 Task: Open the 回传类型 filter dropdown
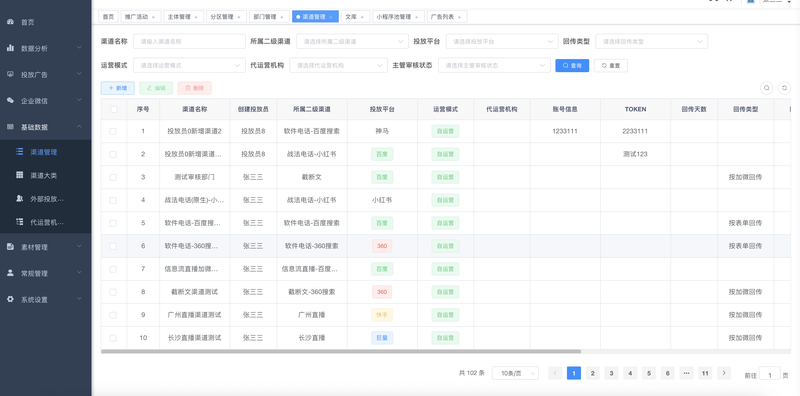tap(652, 41)
